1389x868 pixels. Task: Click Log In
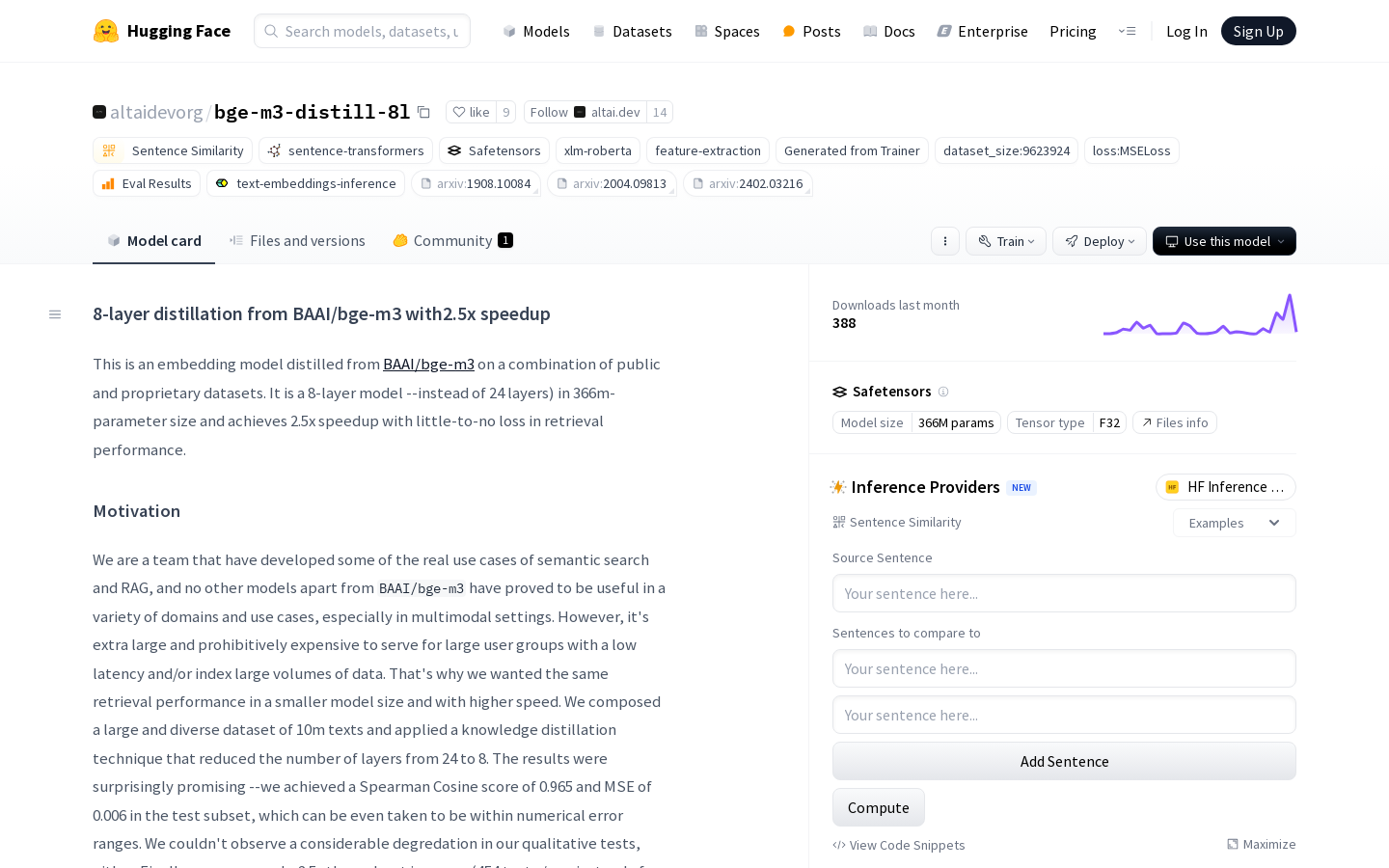(x=1186, y=31)
